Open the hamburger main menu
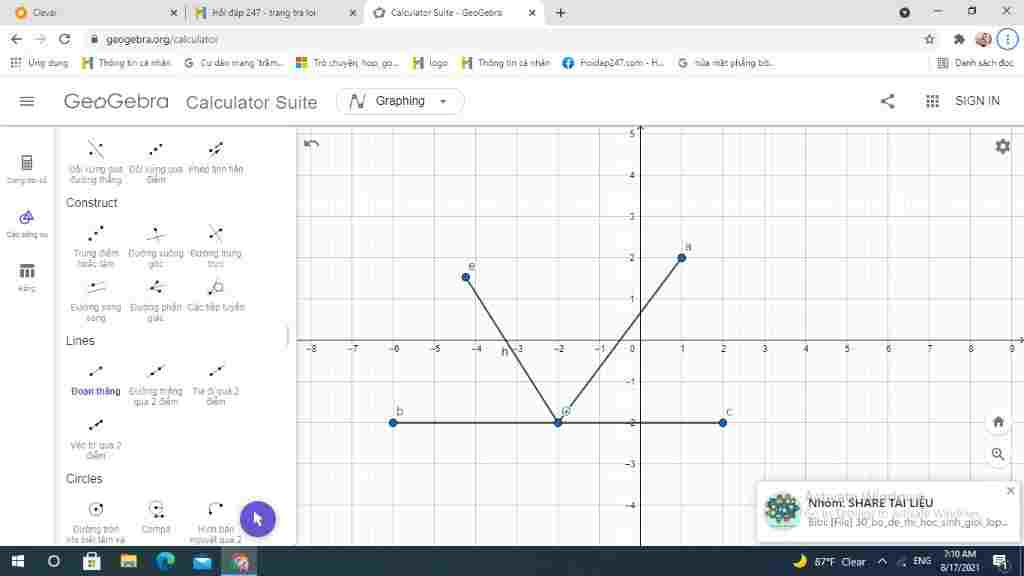Viewport: 1024px width, 576px height. (x=27, y=101)
